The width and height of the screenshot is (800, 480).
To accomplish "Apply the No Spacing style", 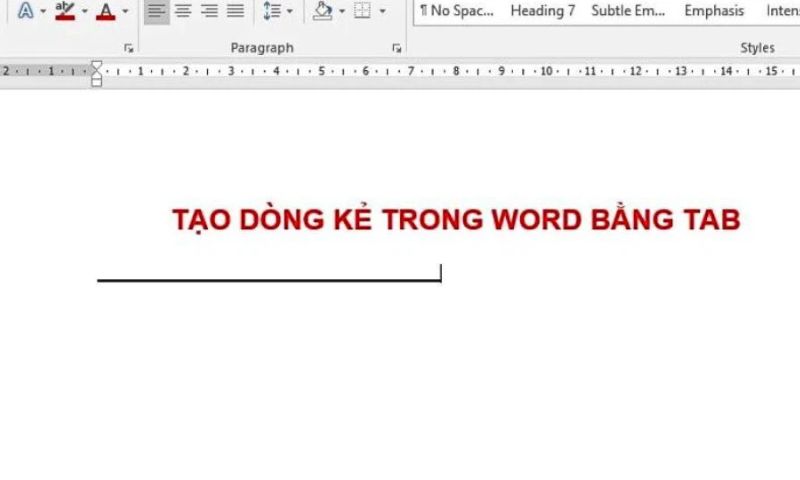I will tap(457, 11).
